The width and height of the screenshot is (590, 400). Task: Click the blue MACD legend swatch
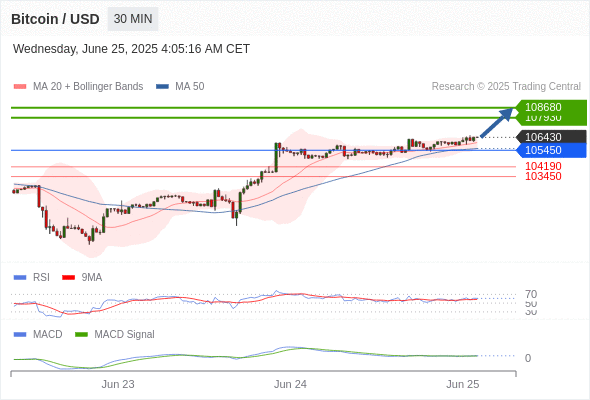click(x=20, y=335)
